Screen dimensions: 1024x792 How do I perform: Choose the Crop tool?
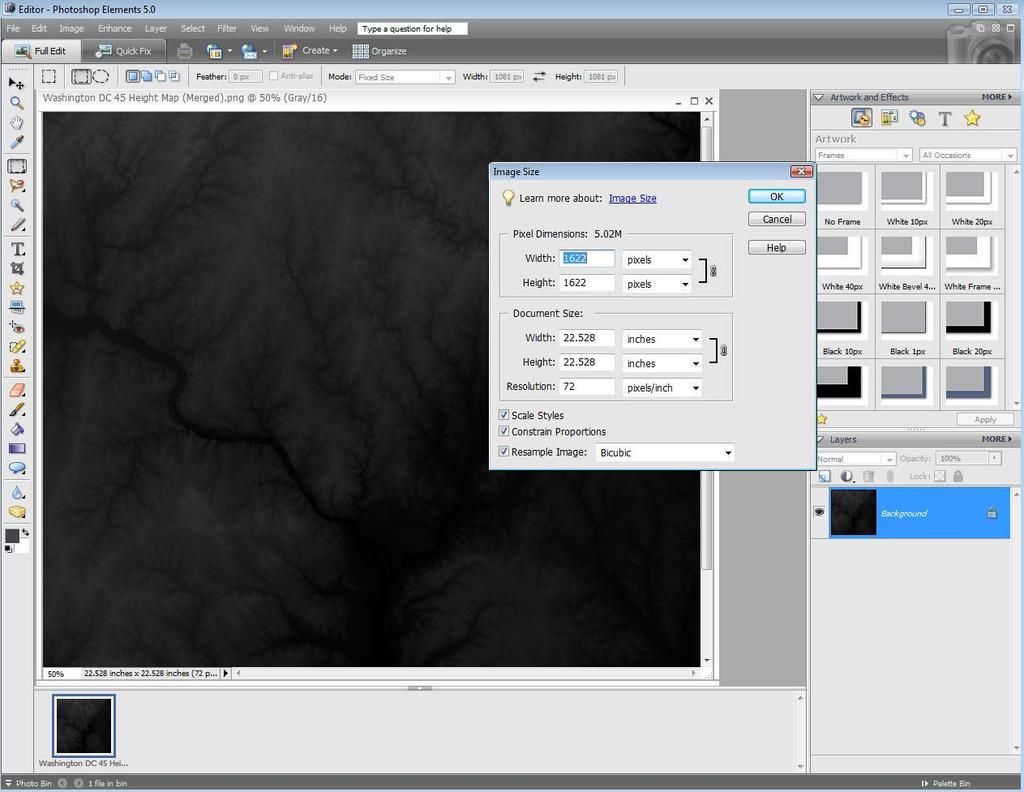(x=16, y=269)
